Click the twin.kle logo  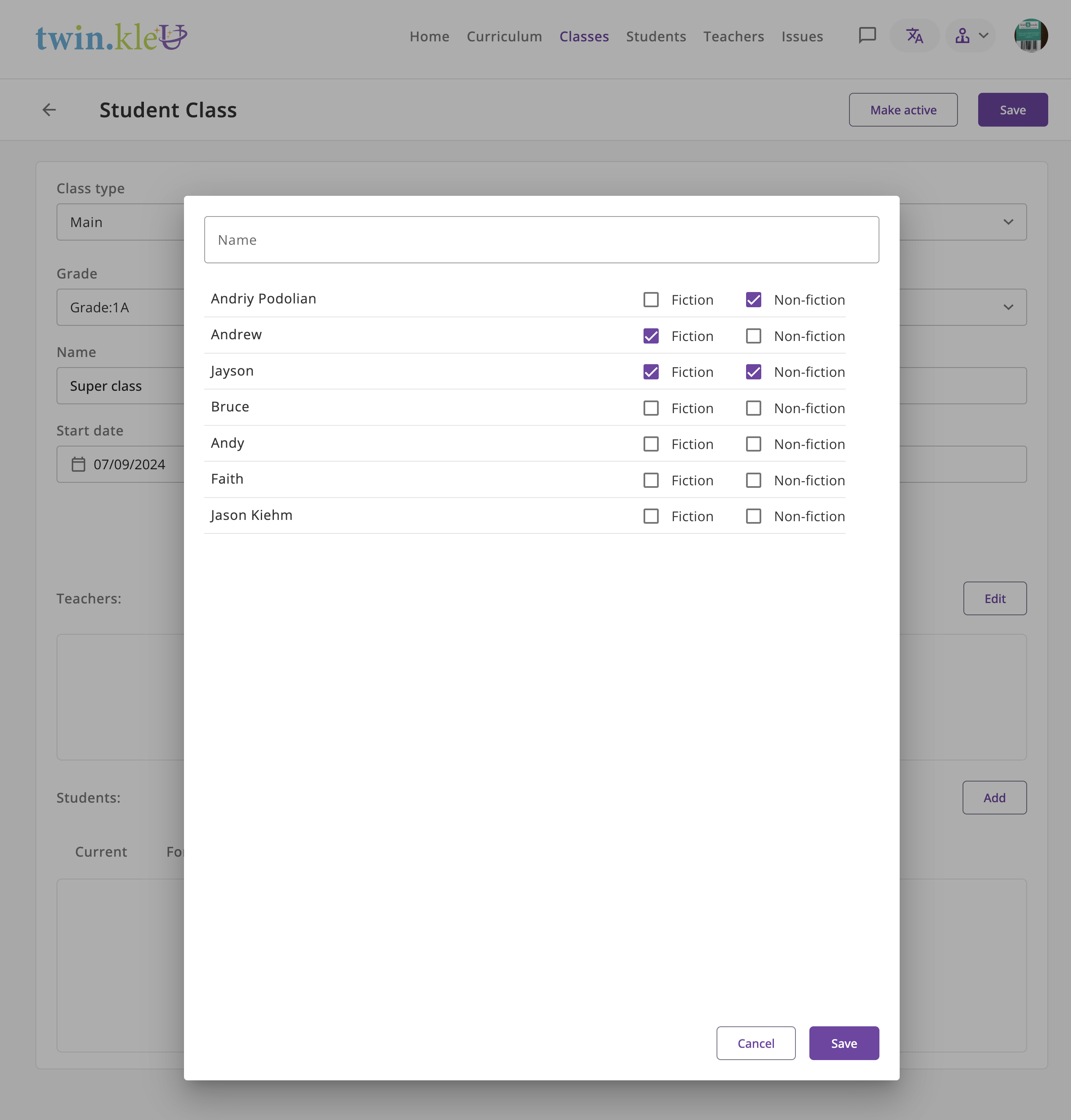coord(111,37)
